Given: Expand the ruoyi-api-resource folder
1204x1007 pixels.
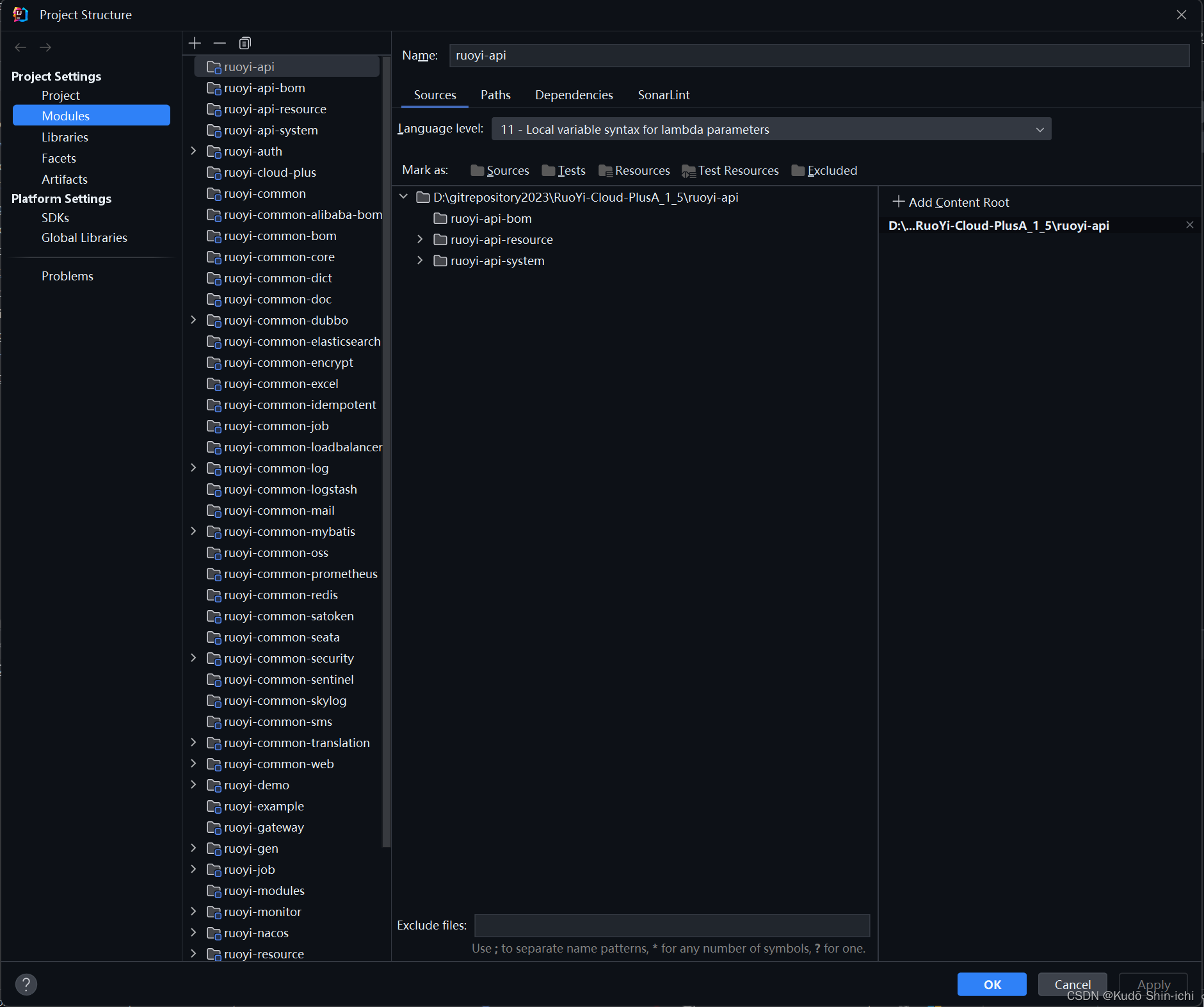Looking at the screenshot, I should coord(420,239).
